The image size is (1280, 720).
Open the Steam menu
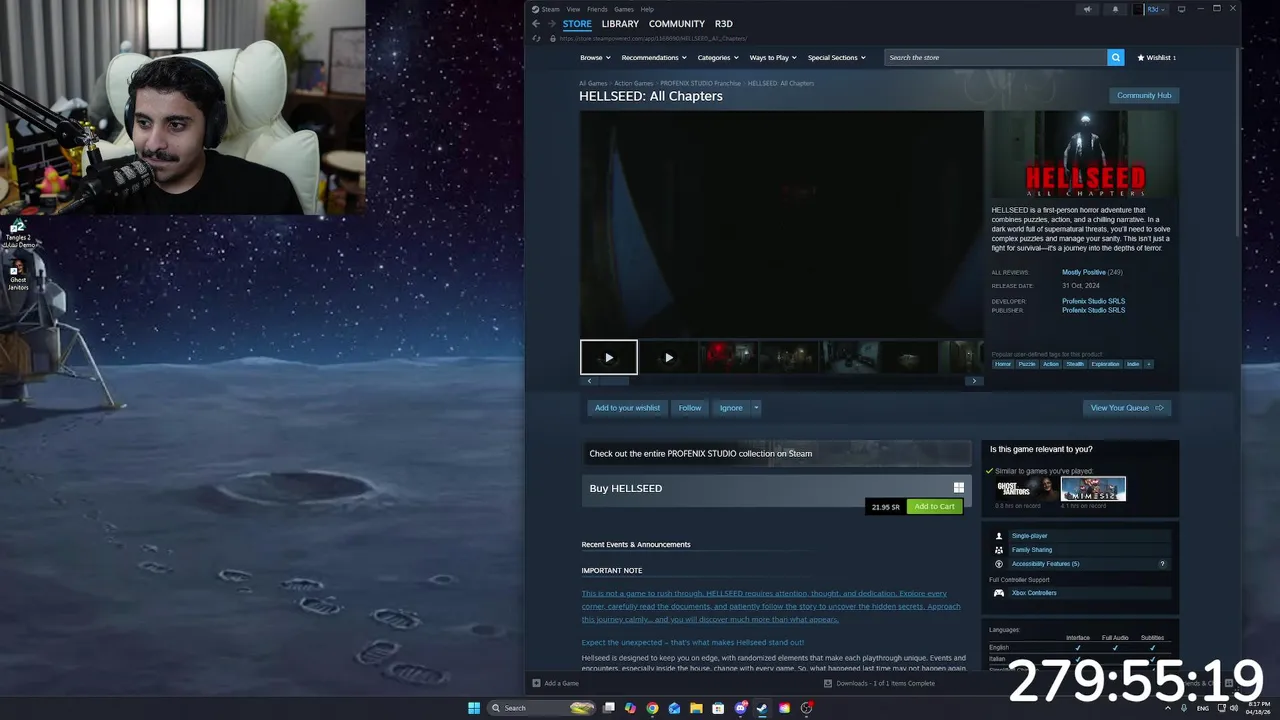551,9
